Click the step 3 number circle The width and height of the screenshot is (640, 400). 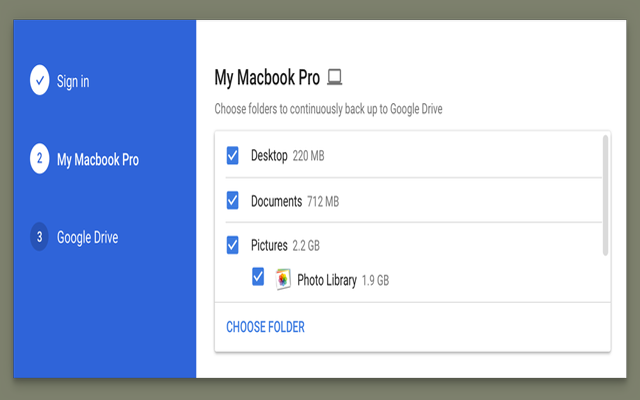[39, 237]
